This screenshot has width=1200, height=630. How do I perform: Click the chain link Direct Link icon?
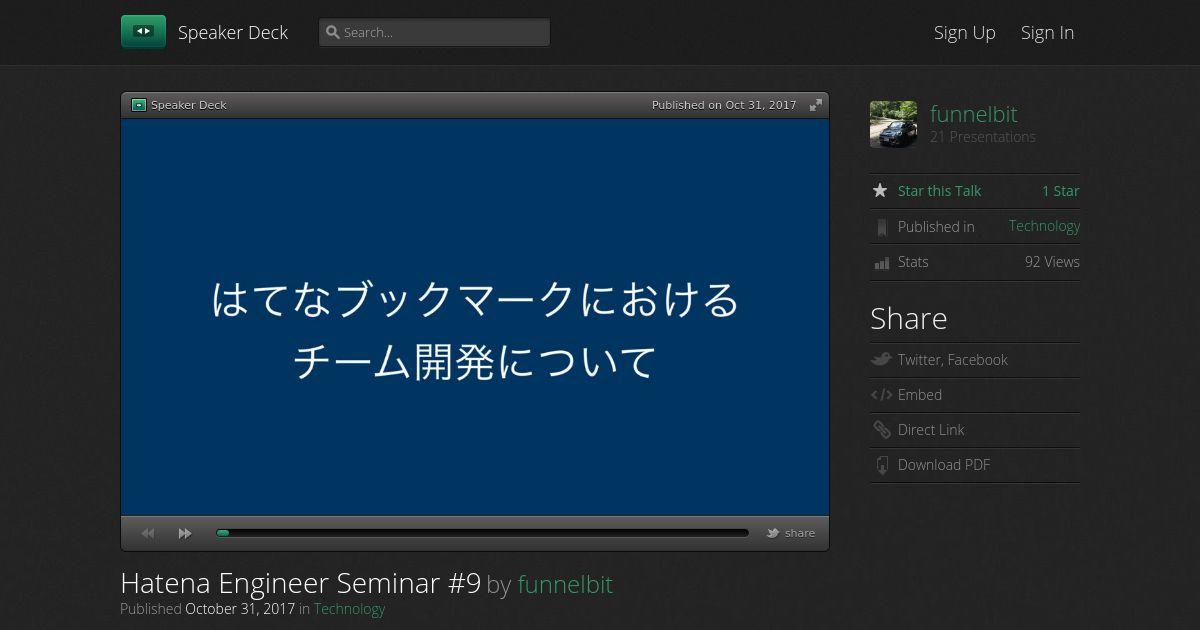(881, 430)
